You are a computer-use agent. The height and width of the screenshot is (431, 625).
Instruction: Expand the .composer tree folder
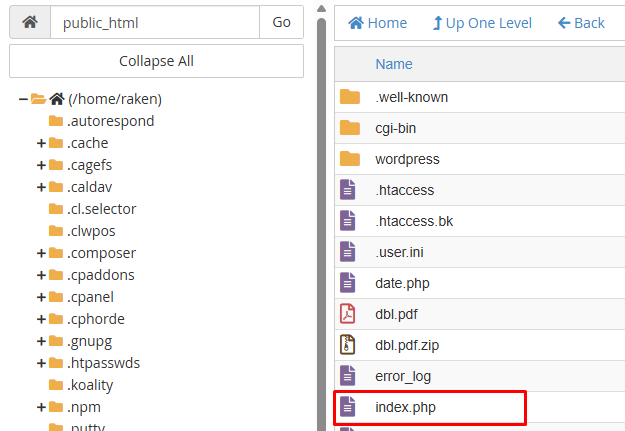pos(41,253)
